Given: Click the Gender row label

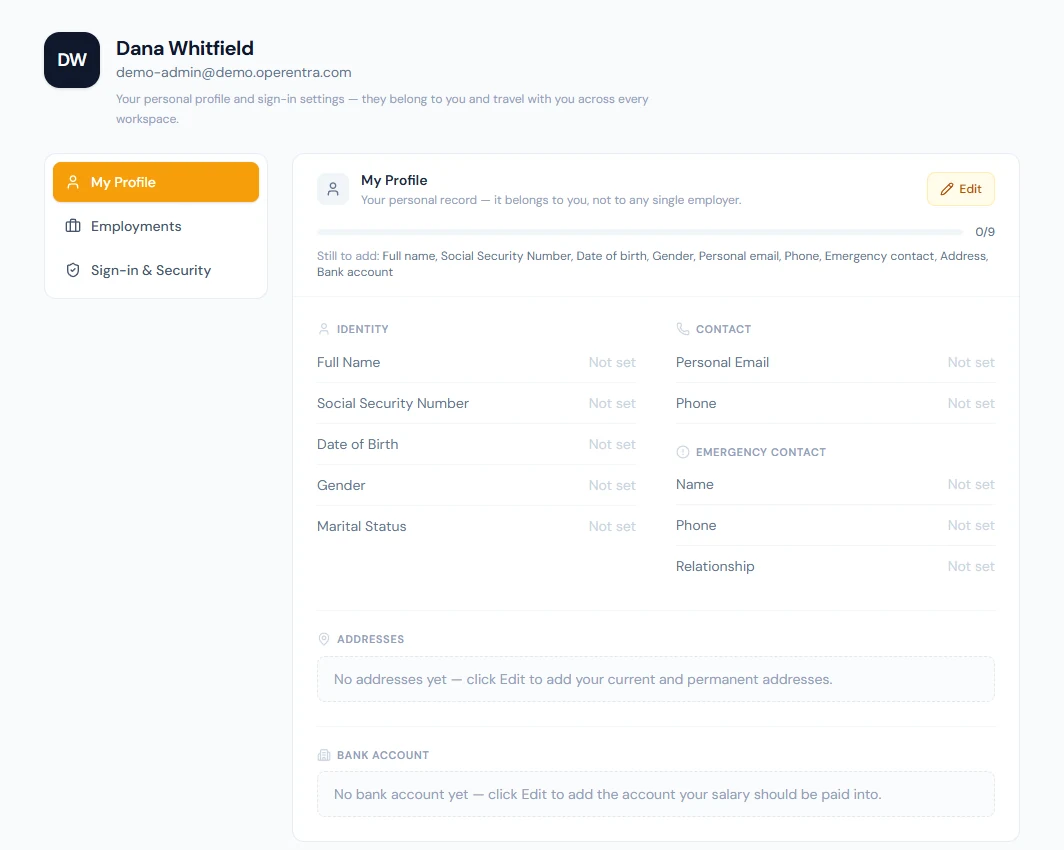Looking at the screenshot, I should pos(341,485).
